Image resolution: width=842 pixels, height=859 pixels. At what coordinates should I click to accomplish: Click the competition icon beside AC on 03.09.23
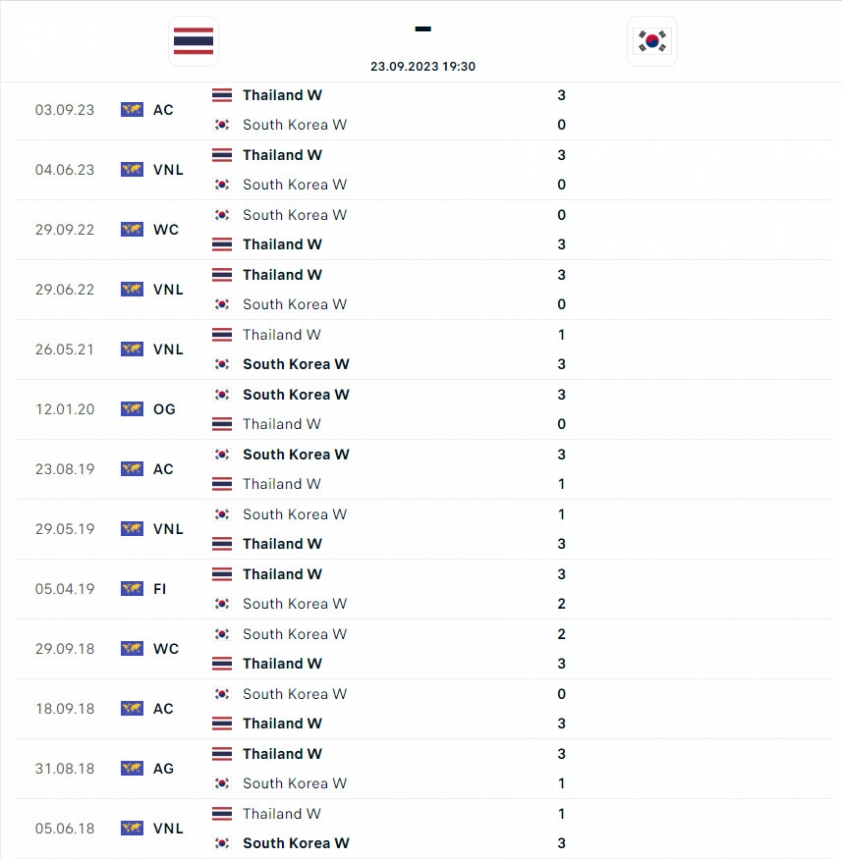pyautogui.click(x=132, y=110)
